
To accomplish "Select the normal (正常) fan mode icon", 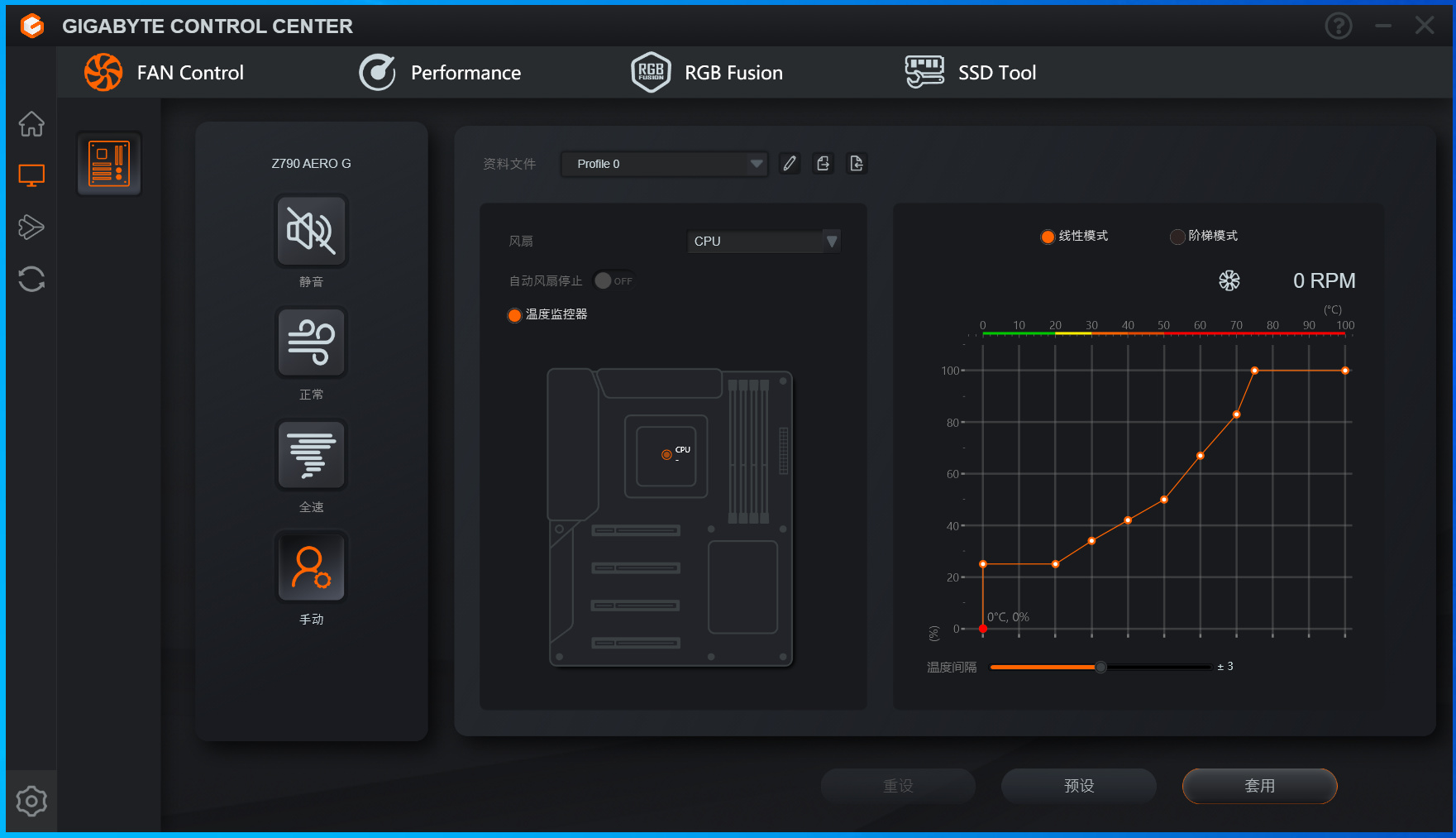I will click(x=311, y=342).
